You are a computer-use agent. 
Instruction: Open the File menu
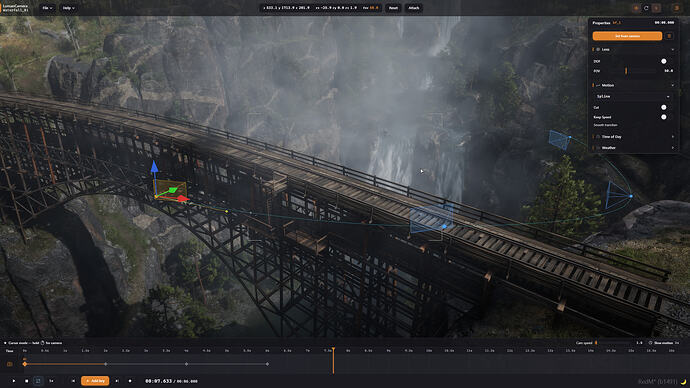coord(47,8)
